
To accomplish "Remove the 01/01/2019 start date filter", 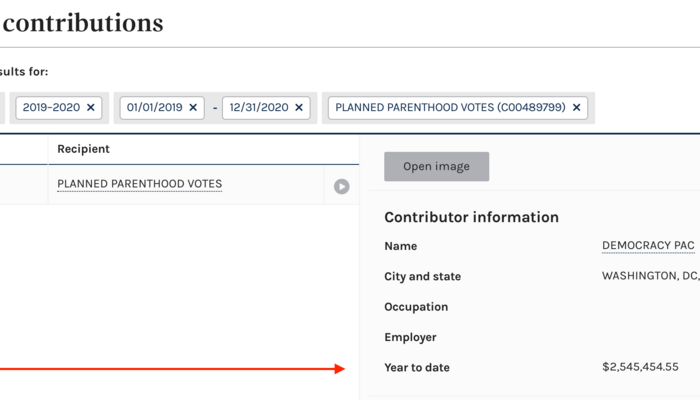I will click(x=193, y=107).
